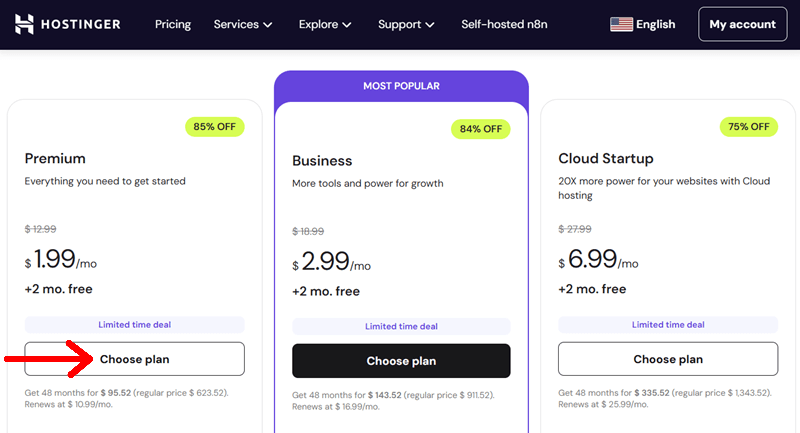Click 'Renews at $10.99/mo.' text
This screenshot has width=800, height=433.
pos(68,404)
